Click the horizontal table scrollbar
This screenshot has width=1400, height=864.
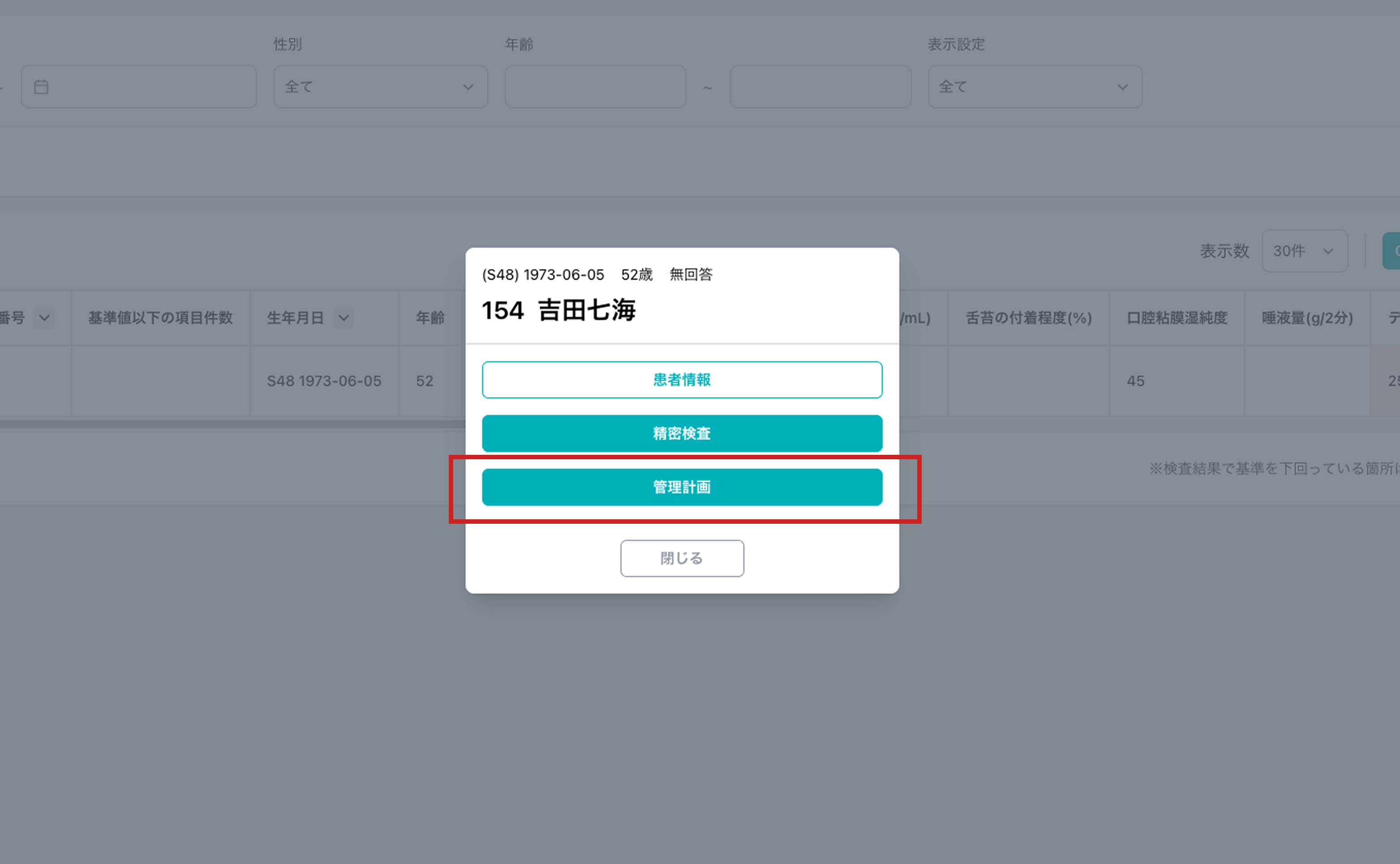click(x=232, y=424)
